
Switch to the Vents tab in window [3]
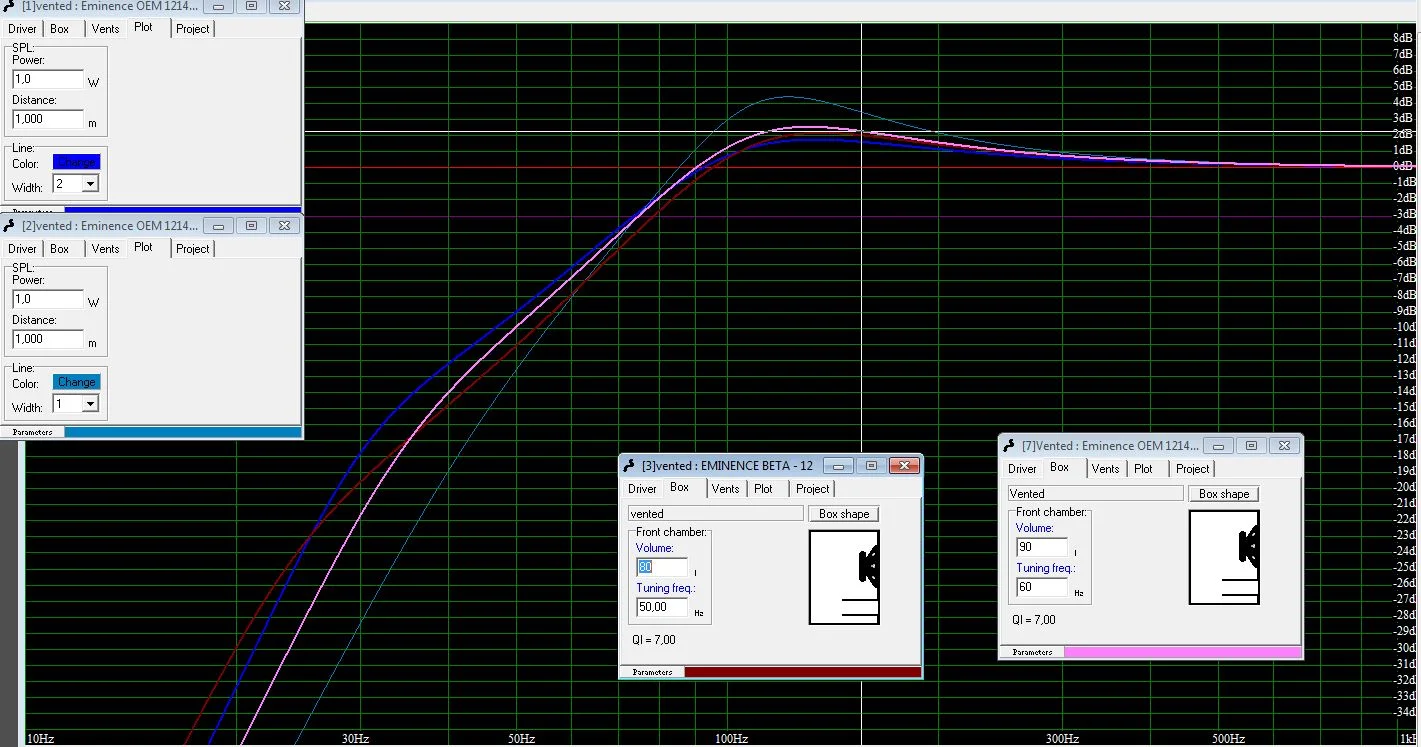point(725,489)
